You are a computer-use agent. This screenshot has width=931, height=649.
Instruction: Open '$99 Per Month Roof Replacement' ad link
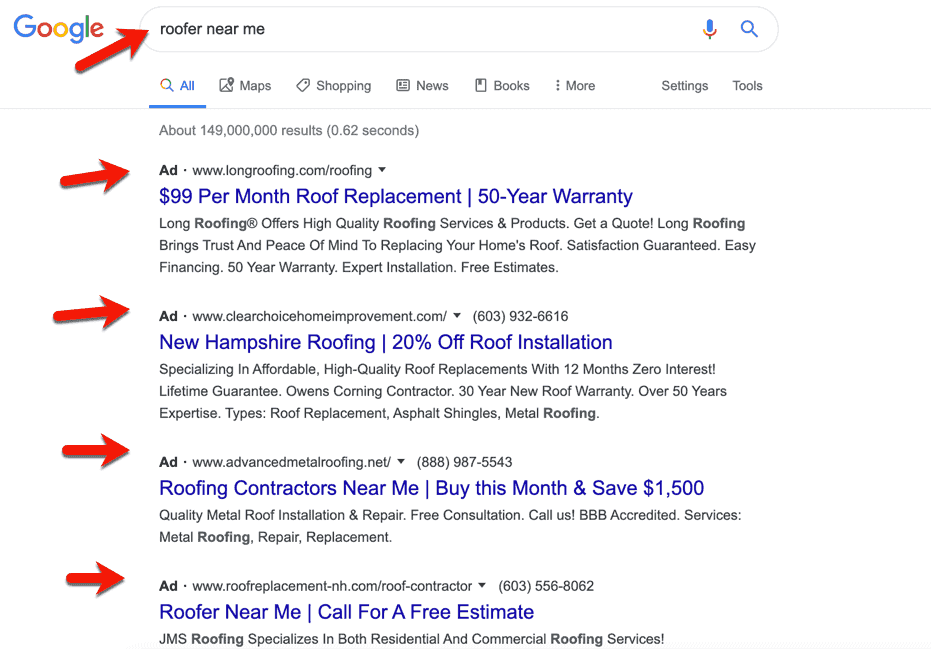[395, 196]
